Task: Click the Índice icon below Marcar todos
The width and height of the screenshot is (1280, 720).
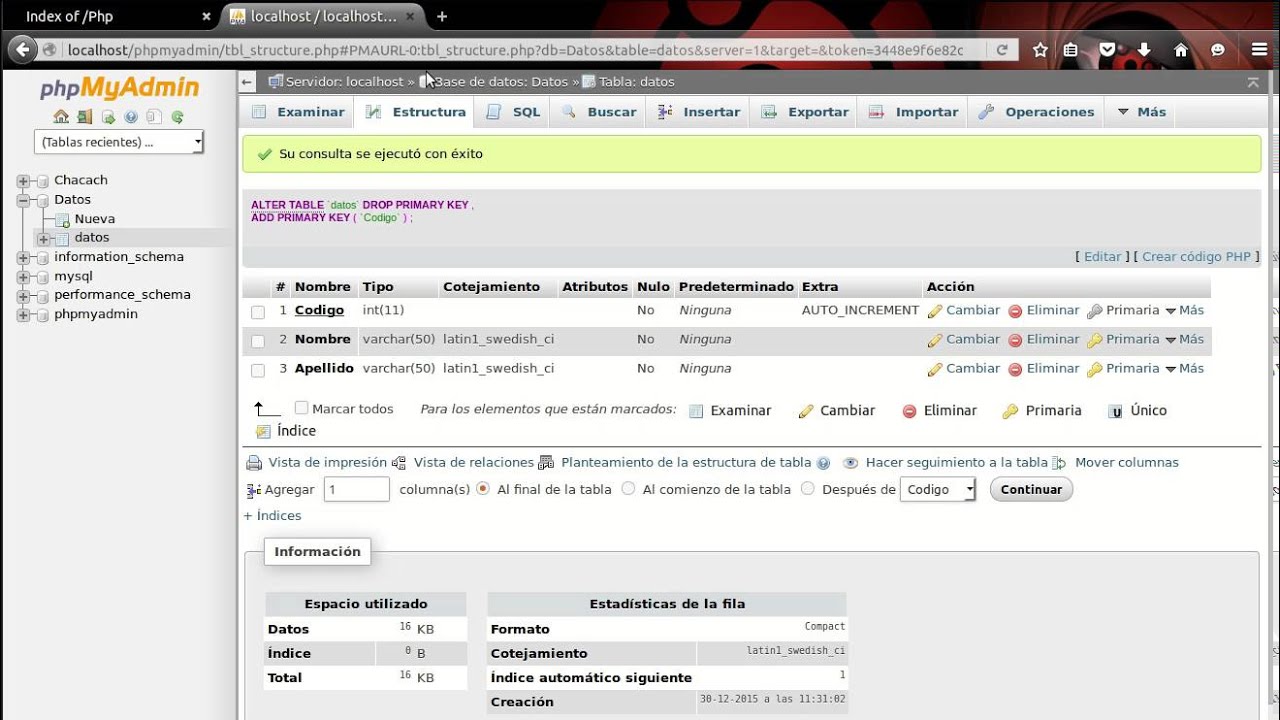Action: 263,432
